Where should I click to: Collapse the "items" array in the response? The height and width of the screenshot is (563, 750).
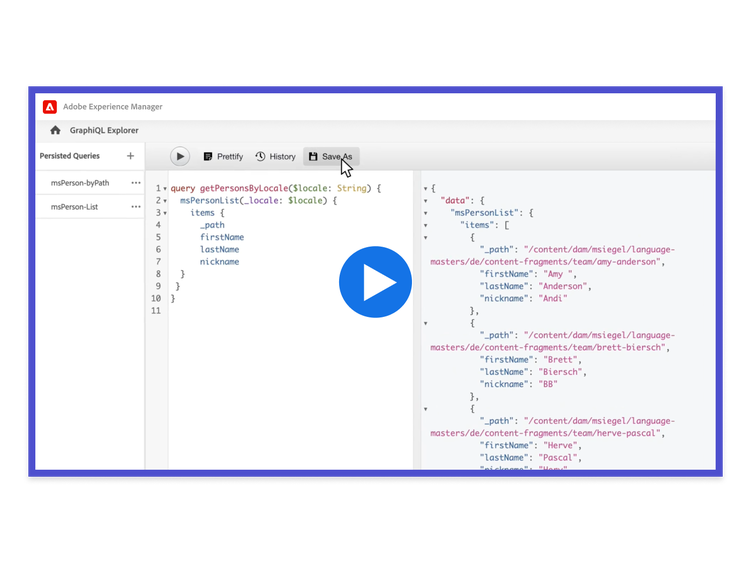coord(426,225)
